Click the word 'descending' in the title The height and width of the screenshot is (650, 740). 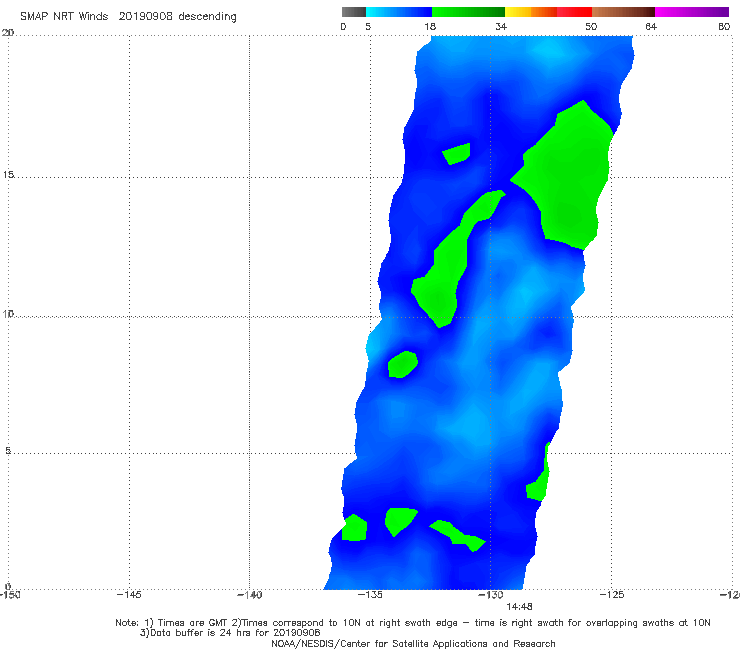tap(208, 17)
